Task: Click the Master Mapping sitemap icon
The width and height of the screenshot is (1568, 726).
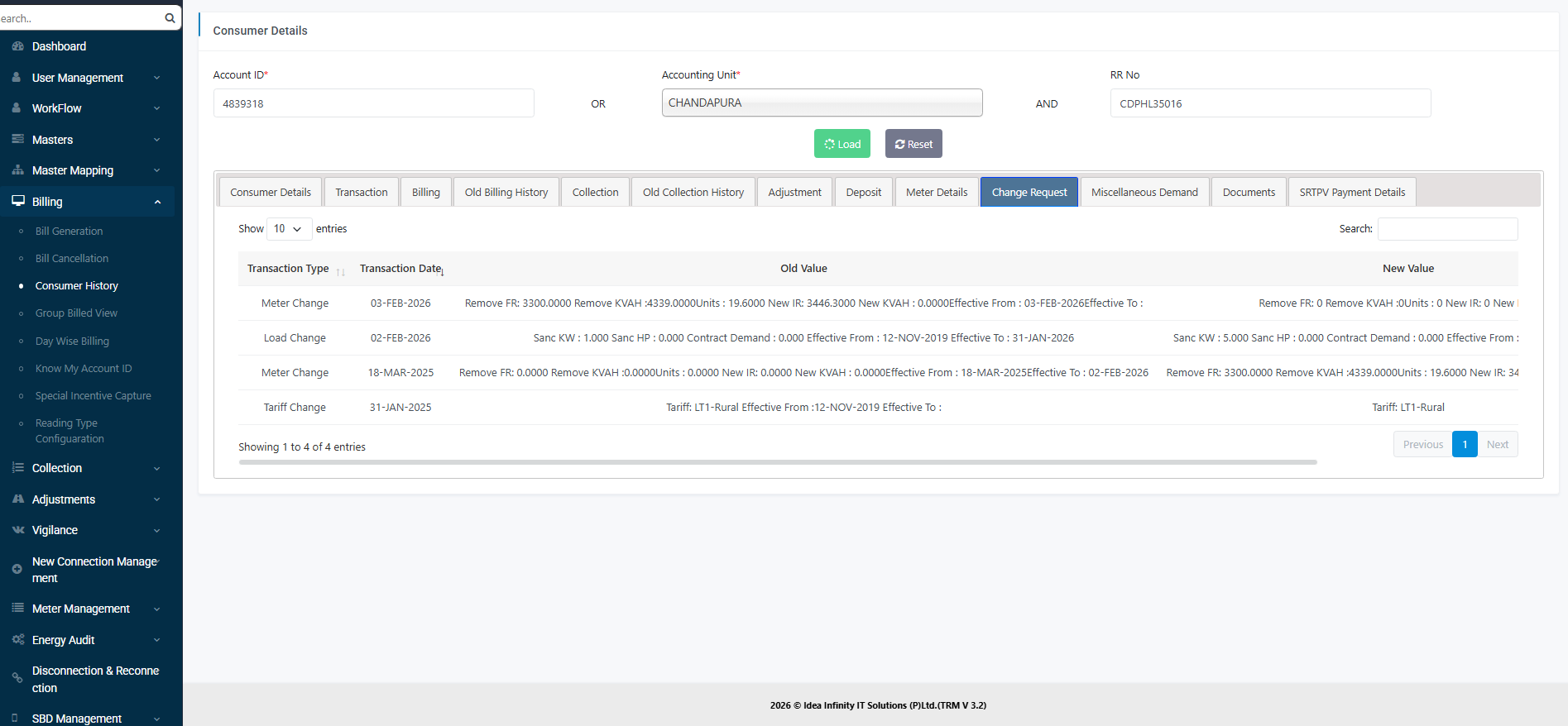Action: pyautogui.click(x=17, y=170)
